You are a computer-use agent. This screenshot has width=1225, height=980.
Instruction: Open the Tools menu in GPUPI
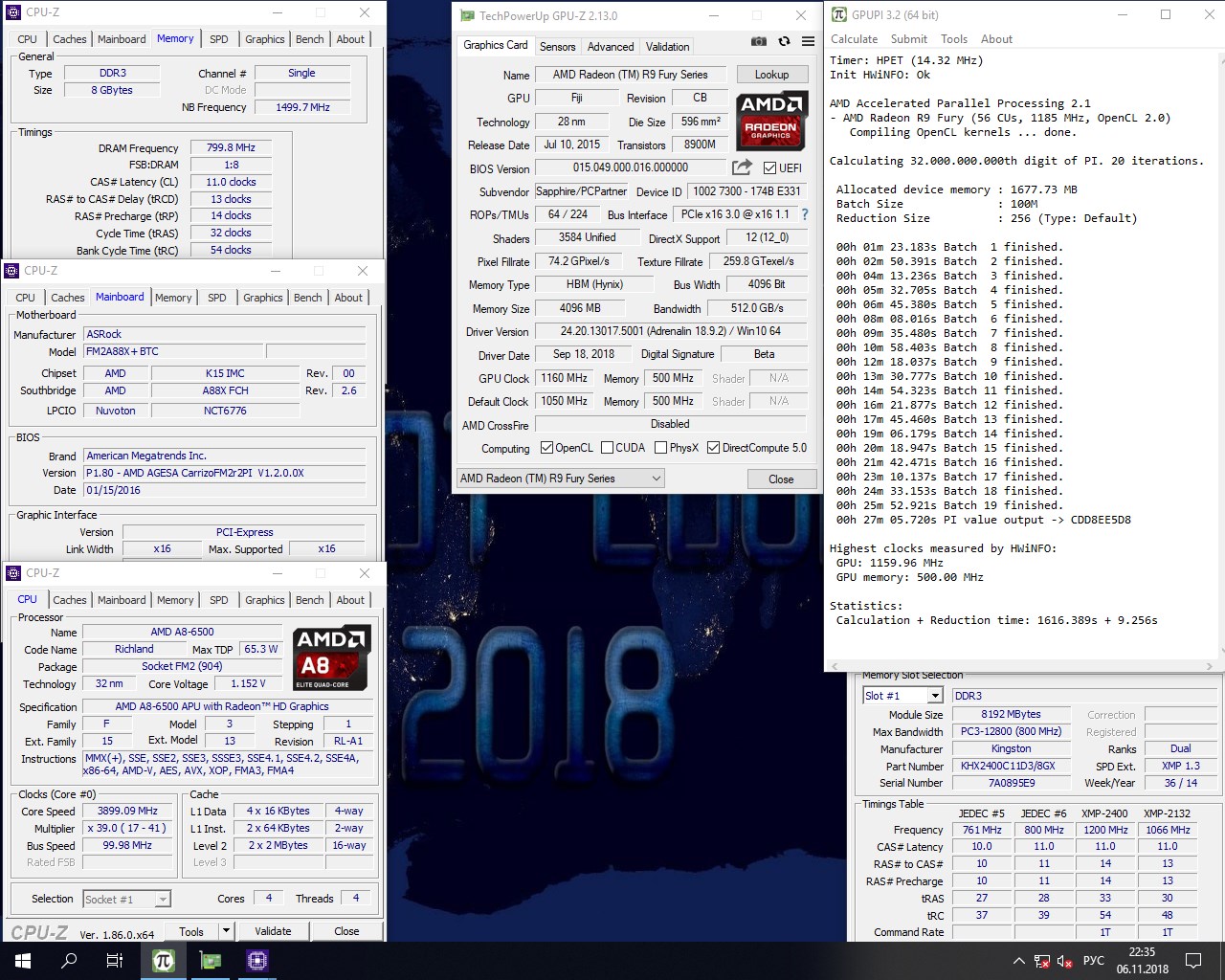954,39
